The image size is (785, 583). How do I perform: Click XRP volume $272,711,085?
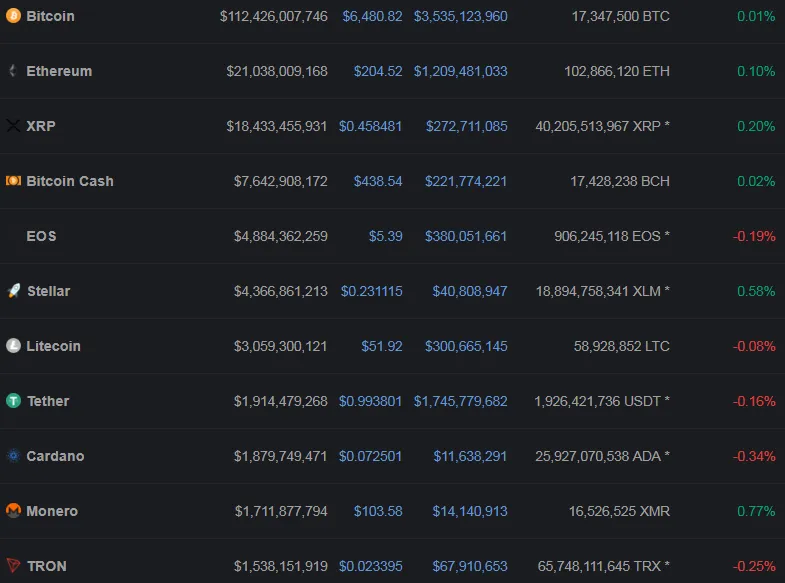(x=467, y=126)
